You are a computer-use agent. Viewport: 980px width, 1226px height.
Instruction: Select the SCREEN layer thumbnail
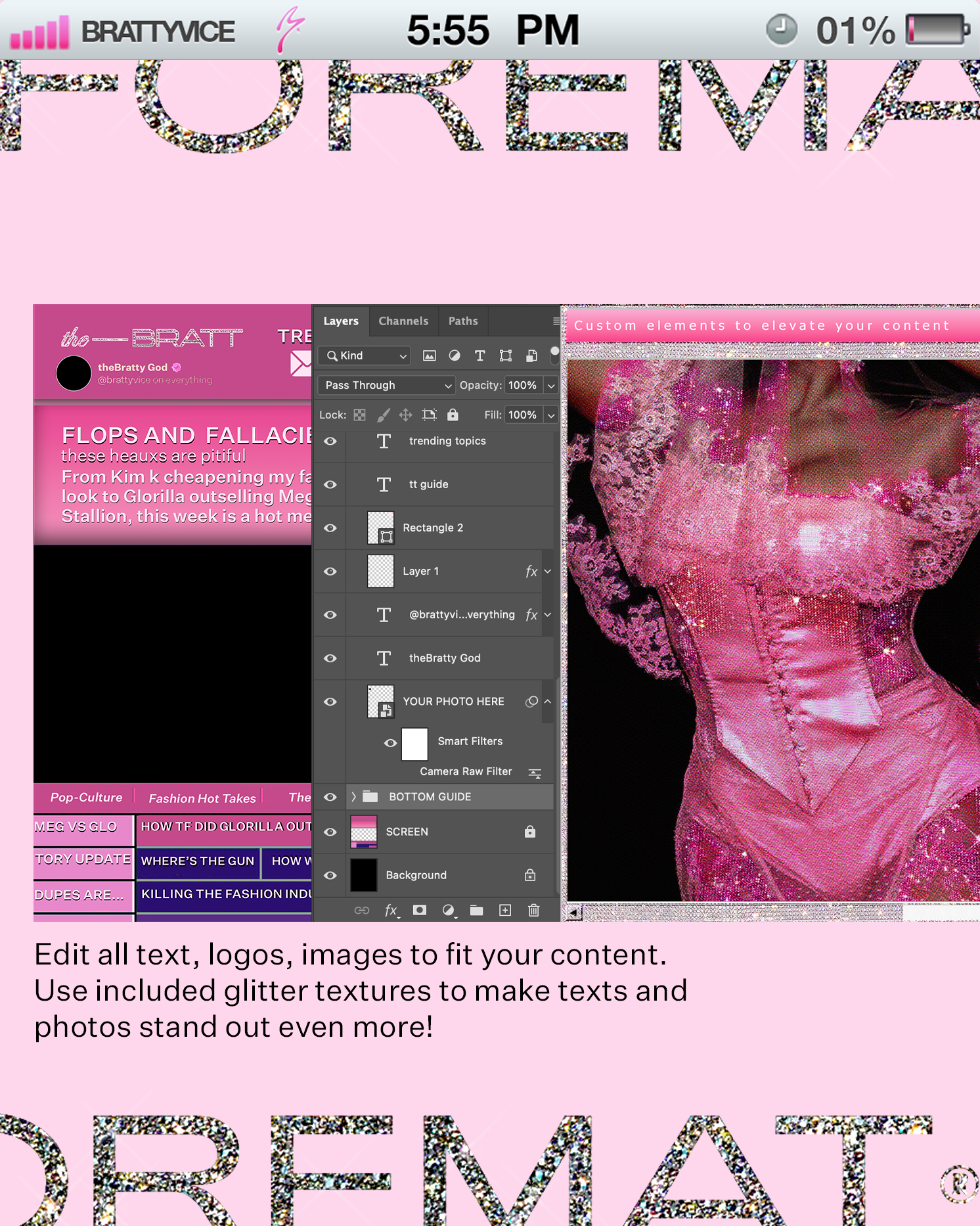click(x=363, y=832)
